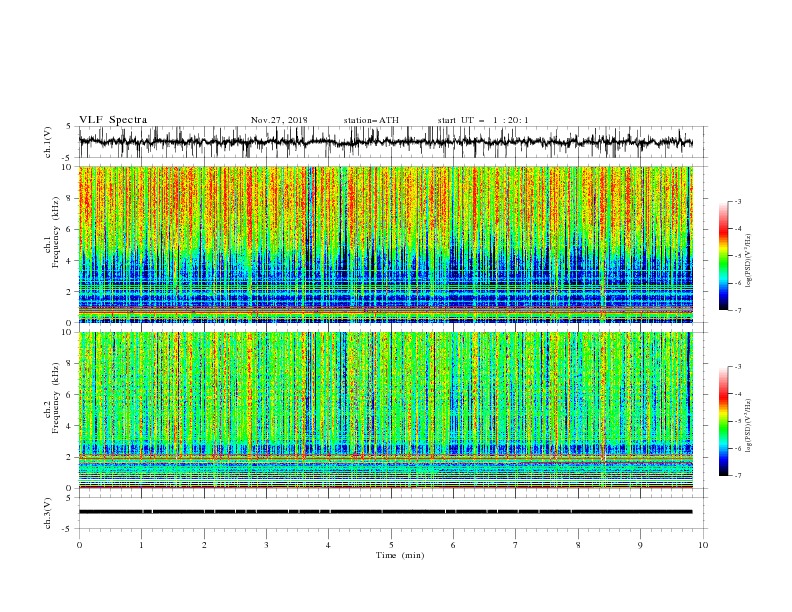
Task: Click the "0" kHz tick of ch.1 spectrogram
Action: [x=71, y=323]
